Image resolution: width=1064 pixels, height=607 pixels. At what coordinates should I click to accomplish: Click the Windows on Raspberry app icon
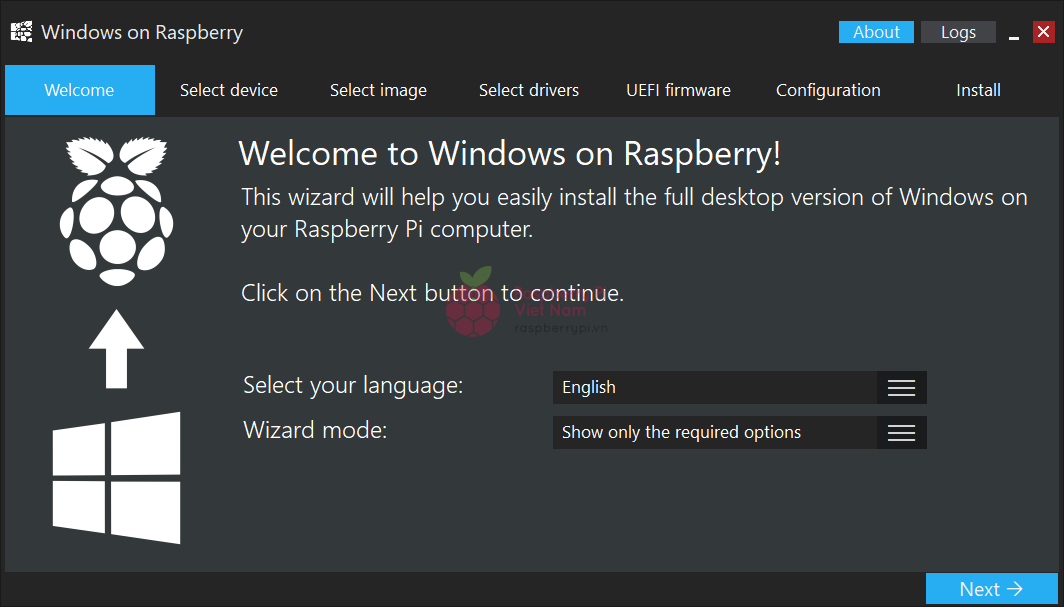[x=21, y=32]
